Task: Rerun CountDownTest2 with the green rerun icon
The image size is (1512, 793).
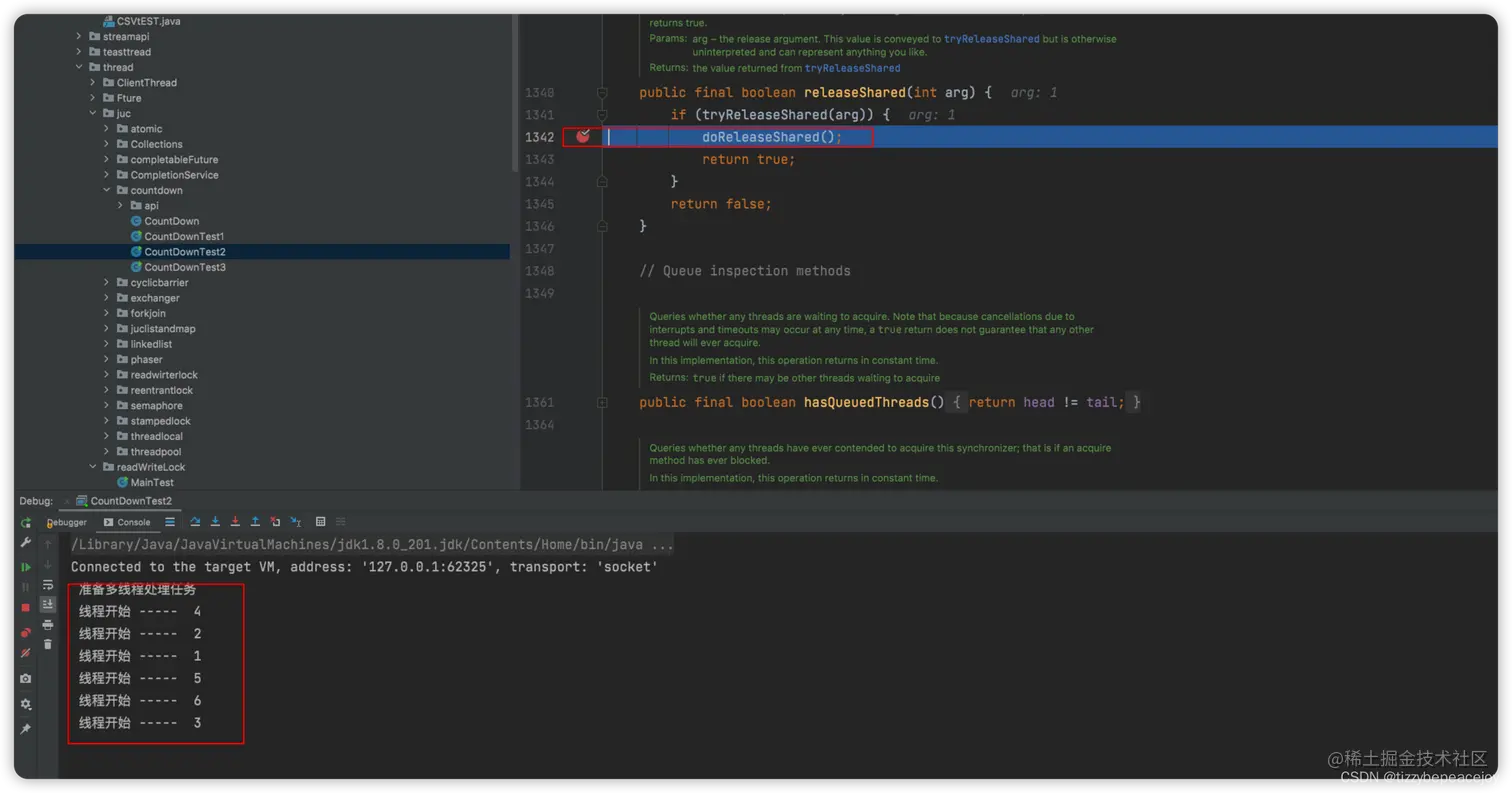Action: (26, 522)
